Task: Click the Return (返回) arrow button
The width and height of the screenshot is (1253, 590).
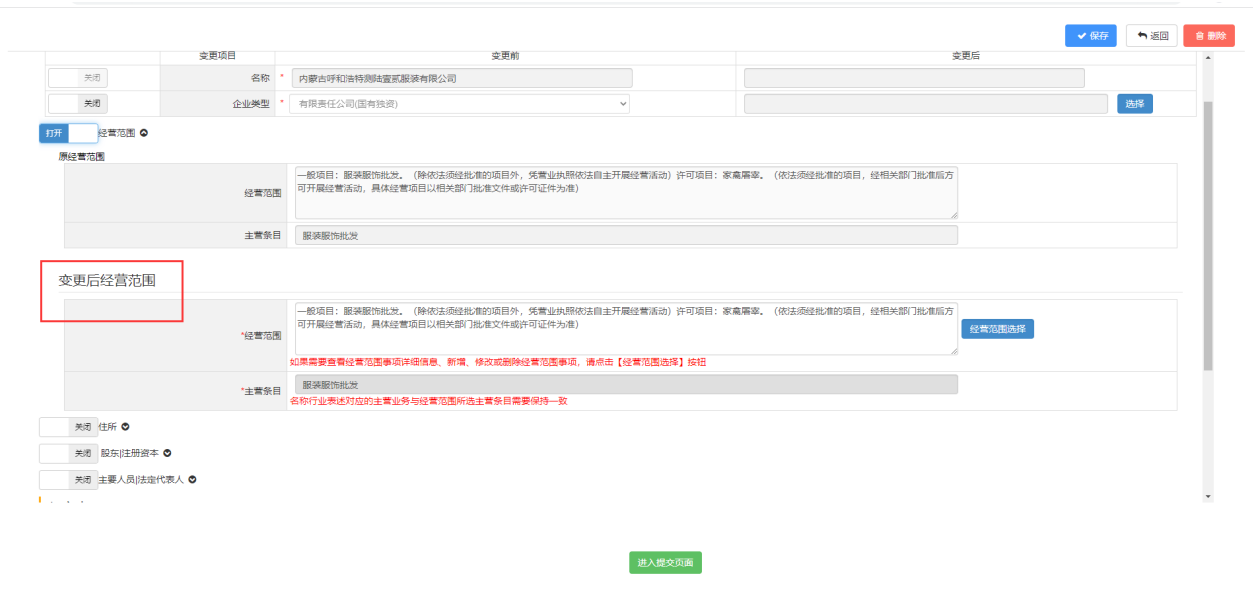Action: click(1151, 36)
